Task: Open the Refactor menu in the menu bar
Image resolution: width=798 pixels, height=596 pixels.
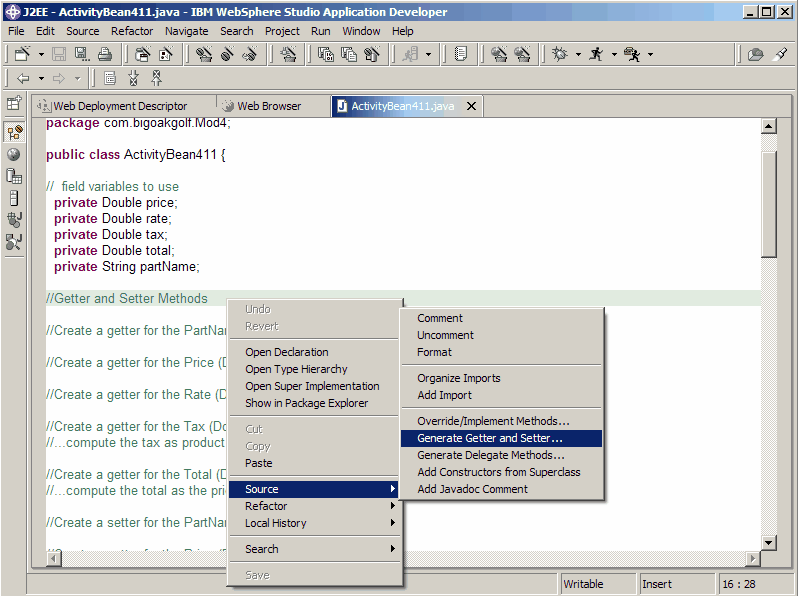Action: click(x=132, y=31)
